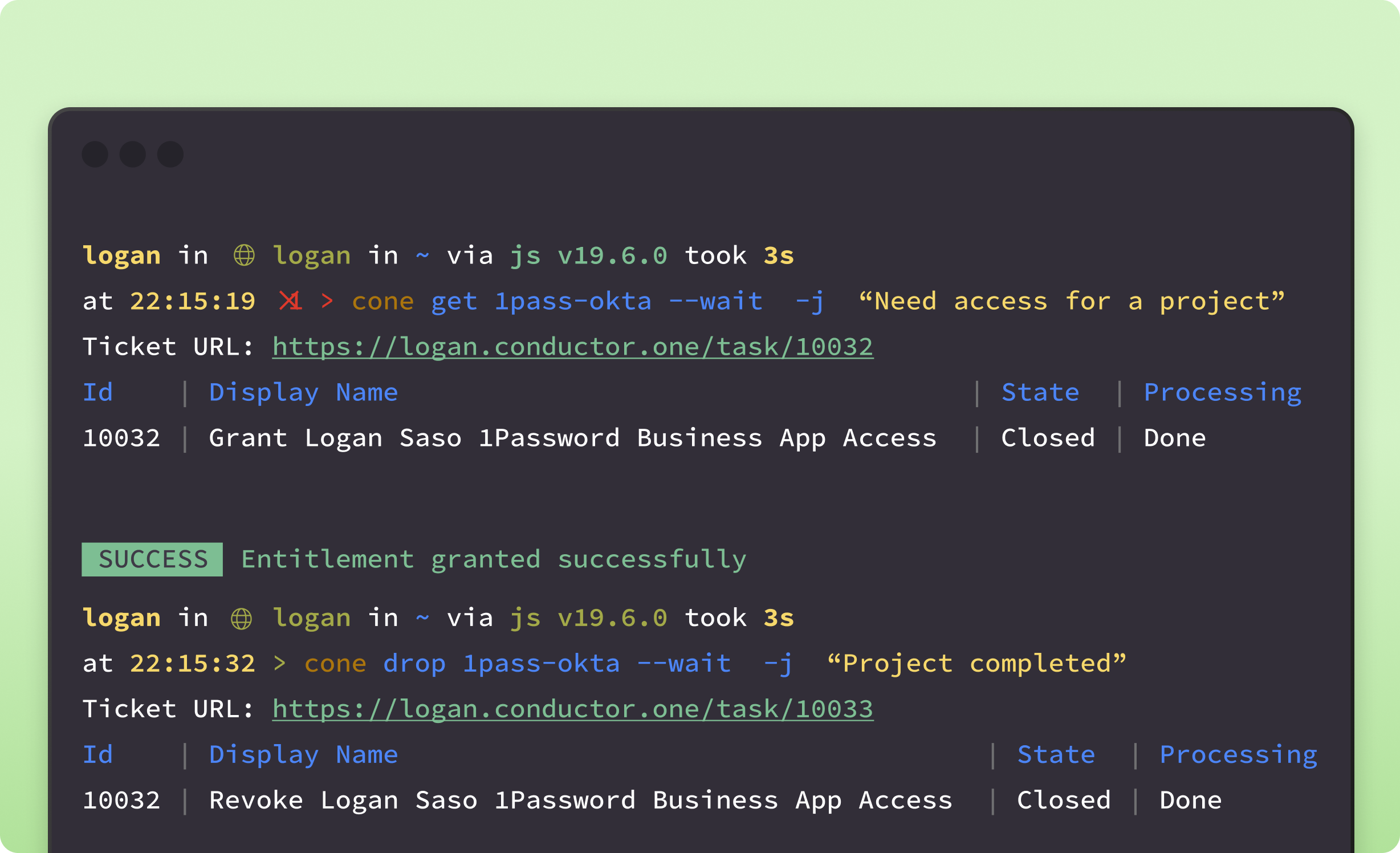Click the timestamp 22:15:32
The width and height of the screenshot is (1400, 853).
pyautogui.click(x=193, y=663)
